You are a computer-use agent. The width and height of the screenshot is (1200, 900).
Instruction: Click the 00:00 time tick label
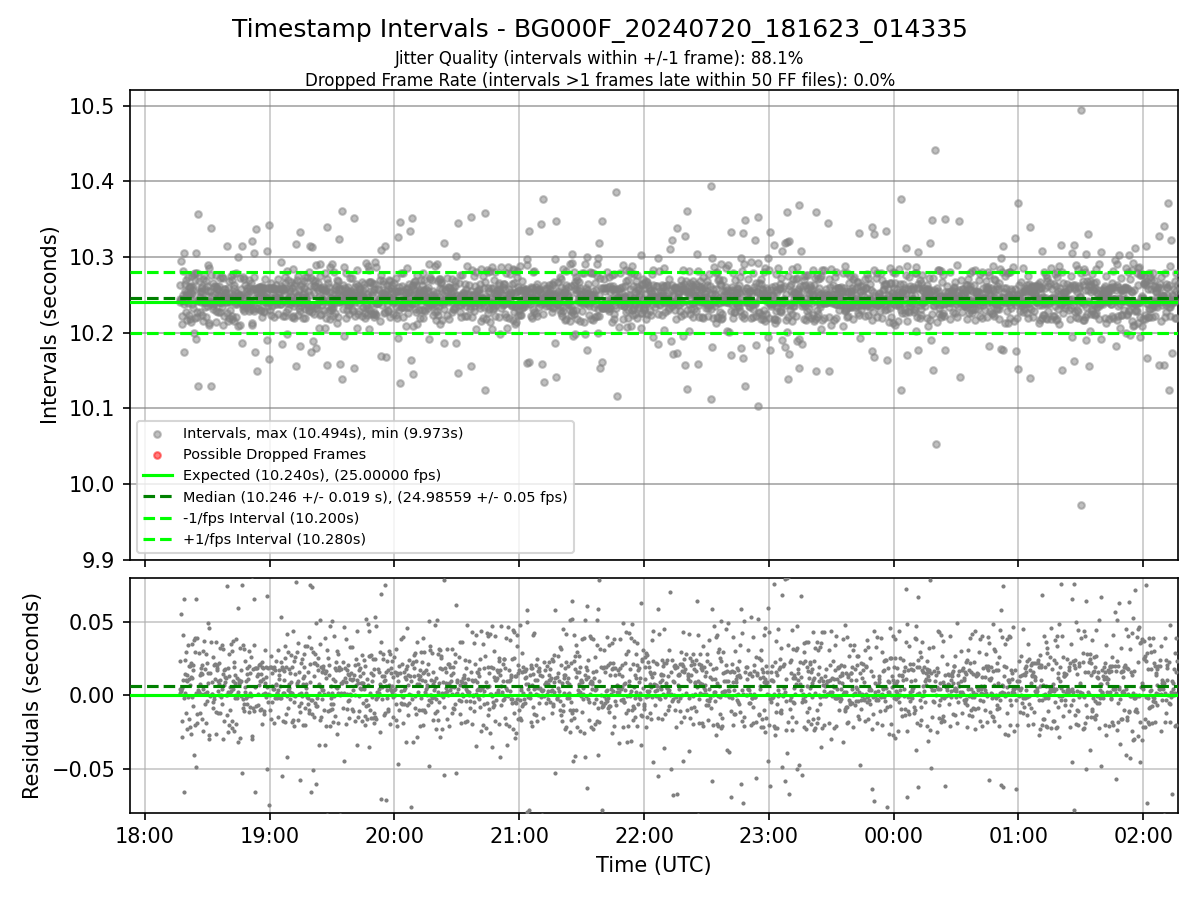tap(893, 834)
